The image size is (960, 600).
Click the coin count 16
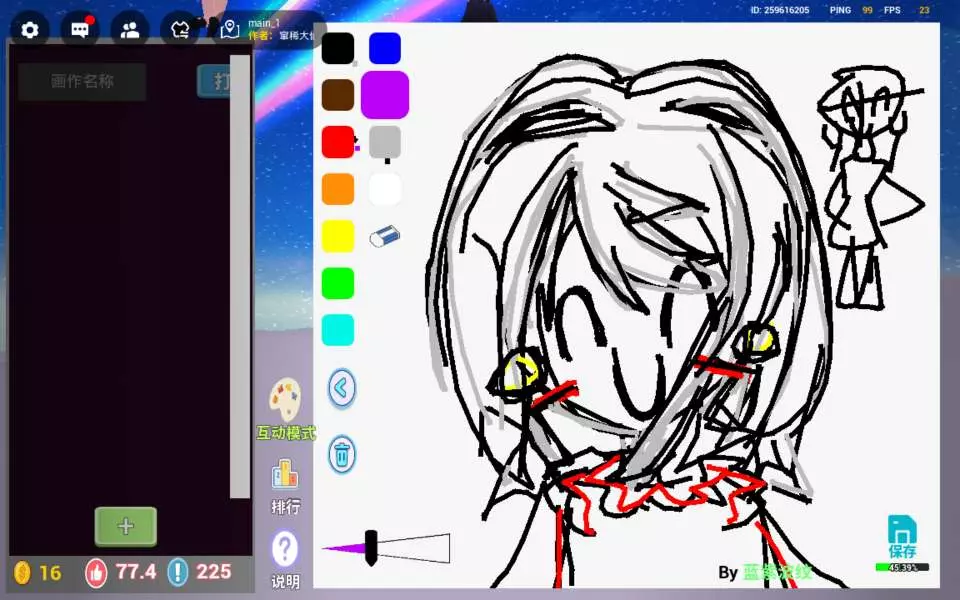[50, 572]
